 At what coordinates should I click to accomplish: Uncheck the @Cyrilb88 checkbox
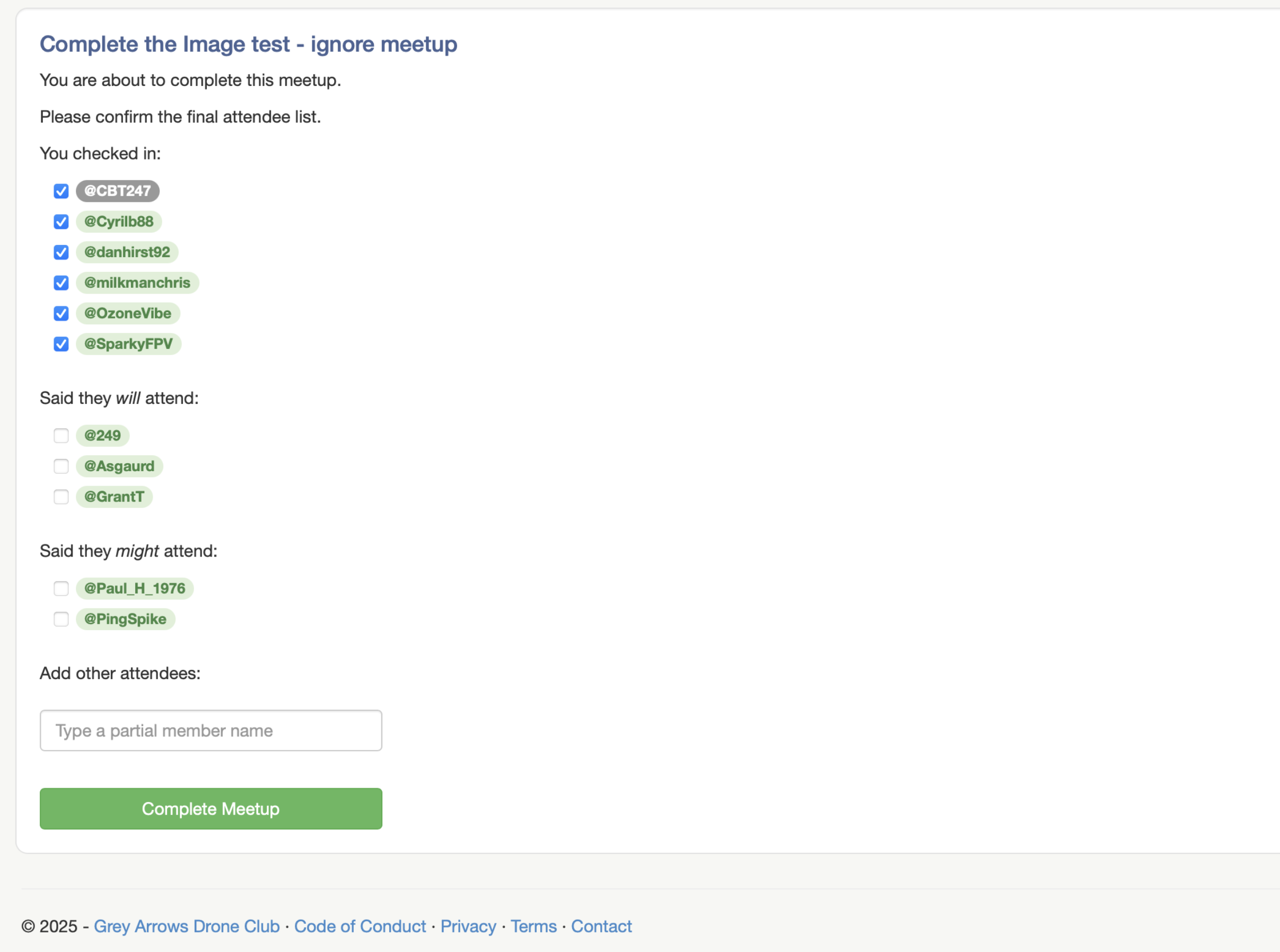pyautogui.click(x=61, y=222)
